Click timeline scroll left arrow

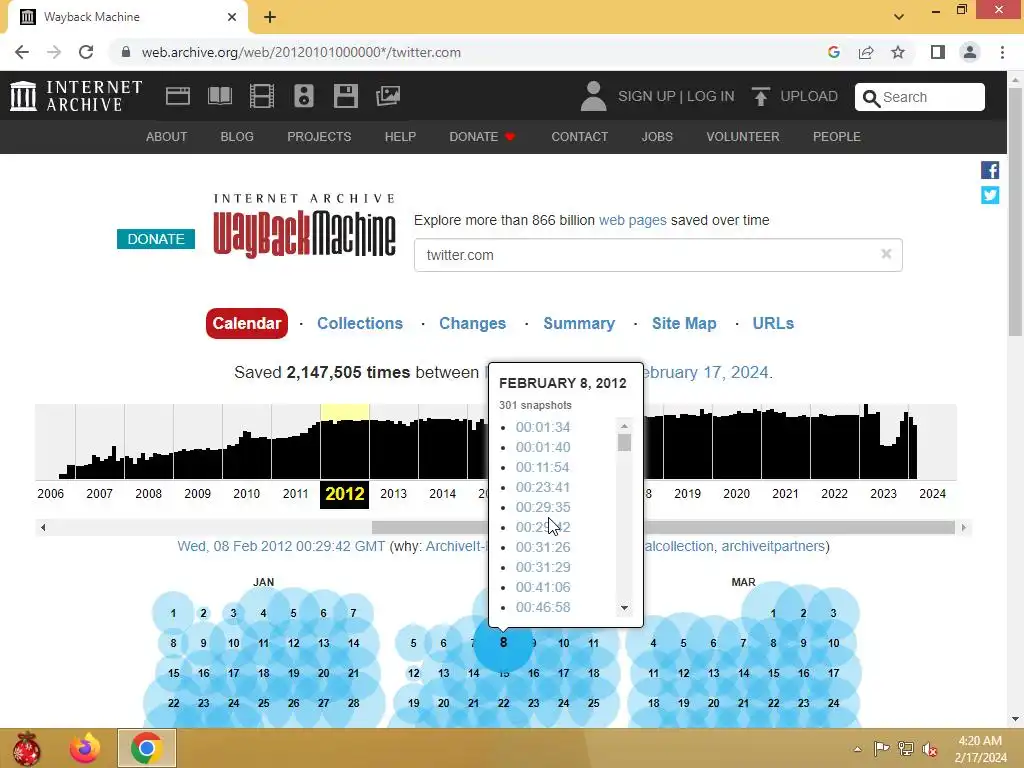click(43, 528)
